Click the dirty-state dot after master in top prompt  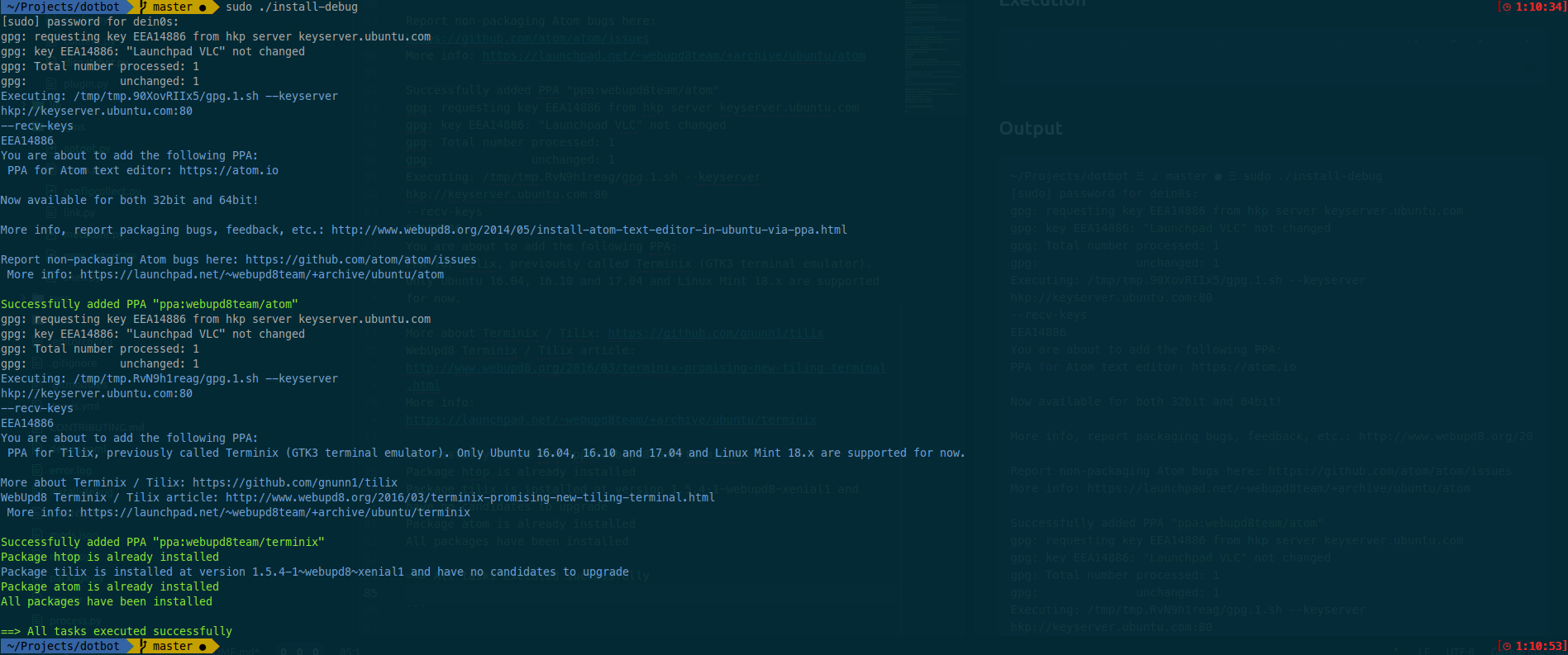[203, 7]
